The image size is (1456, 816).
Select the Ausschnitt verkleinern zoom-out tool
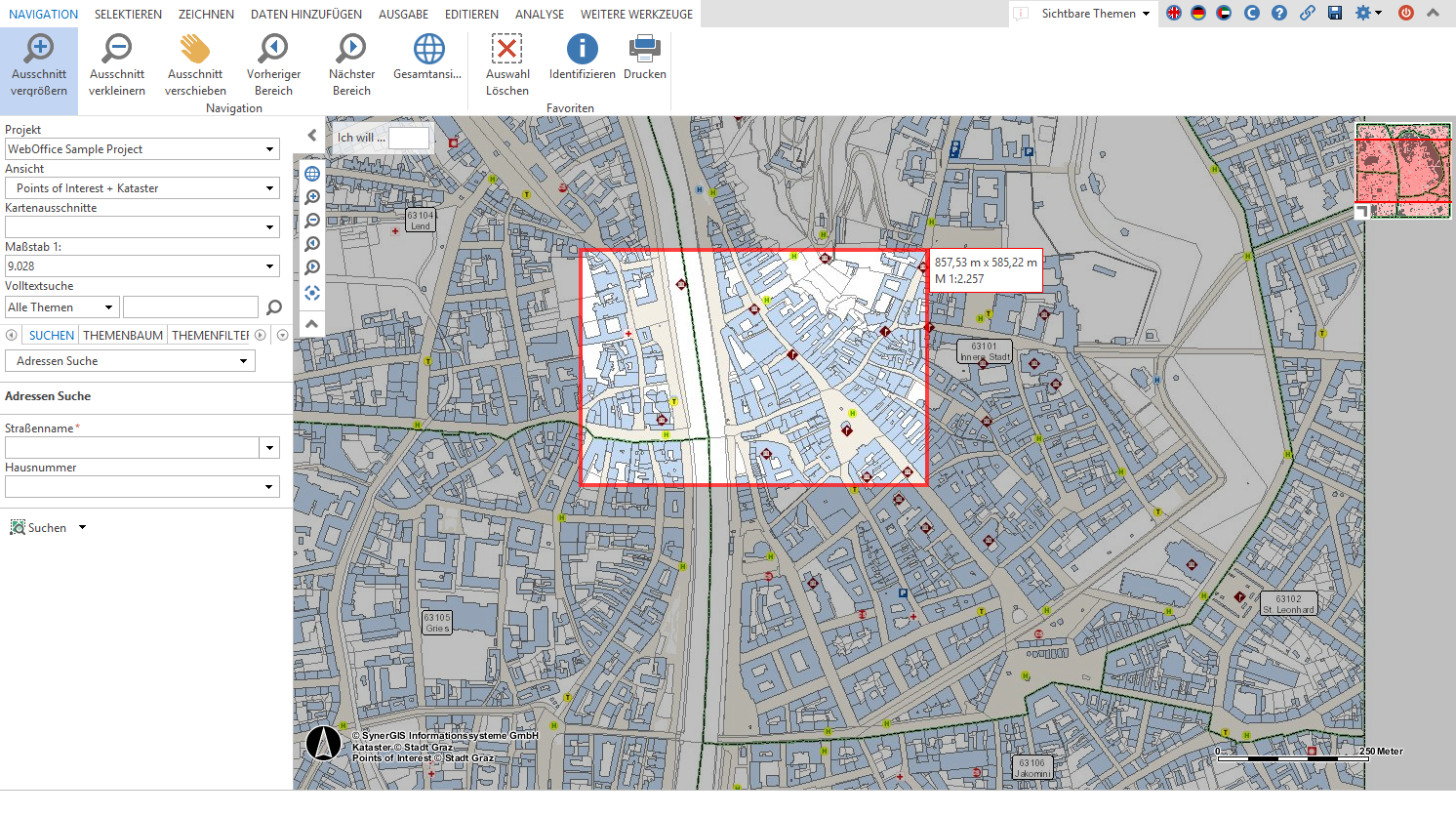click(x=117, y=65)
